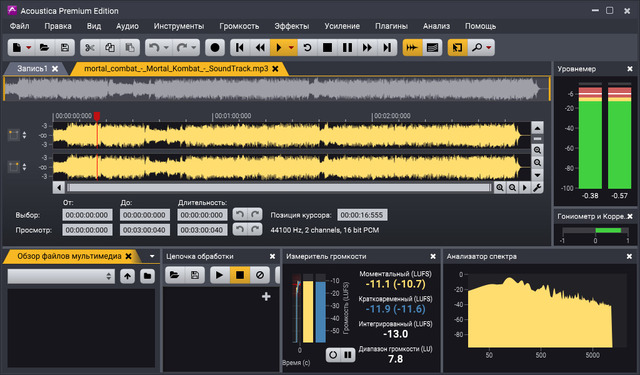Fast forward the playback
The height and width of the screenshot is (375, 640).
(x=367, y=48)
